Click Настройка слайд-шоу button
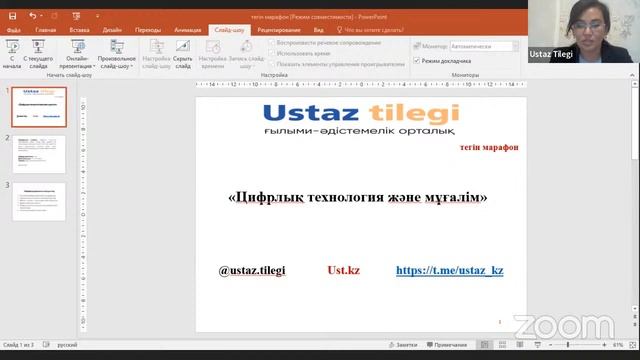The width and height of the screenshot is (640, 360). [x=156, y=54]
